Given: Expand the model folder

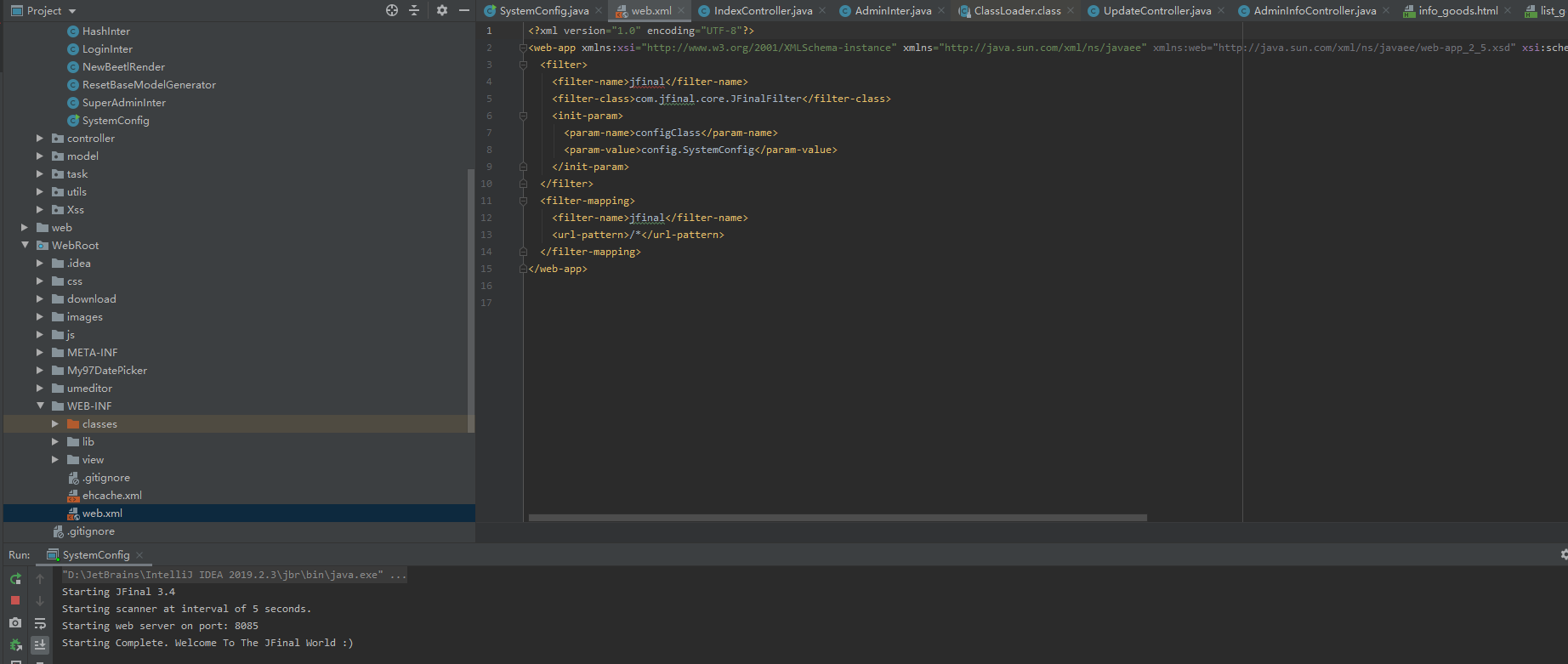Looking at the screenshot, I should tap(39, 156).
